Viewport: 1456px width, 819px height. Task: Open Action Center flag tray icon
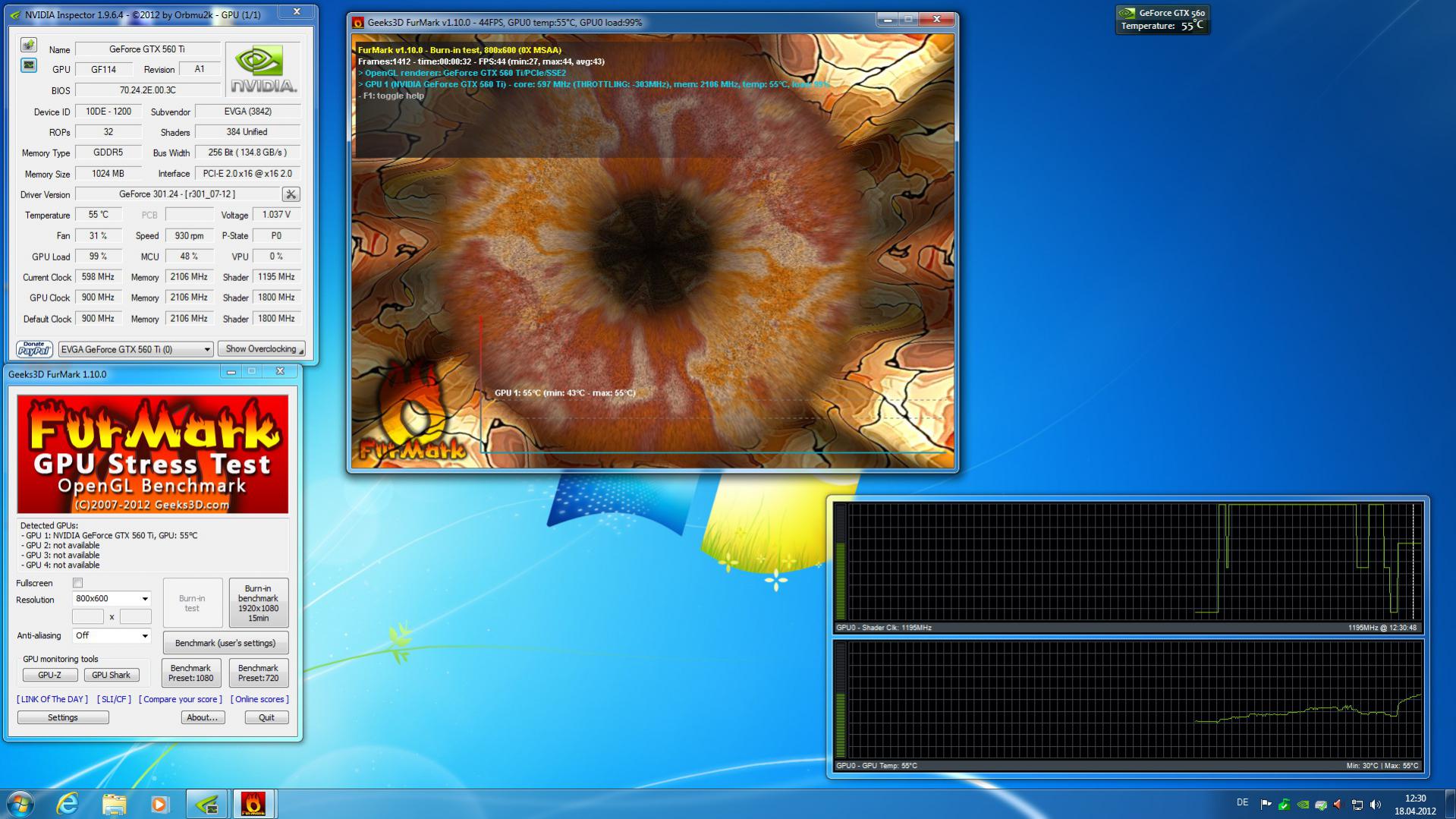click(x=1266, y=804)
